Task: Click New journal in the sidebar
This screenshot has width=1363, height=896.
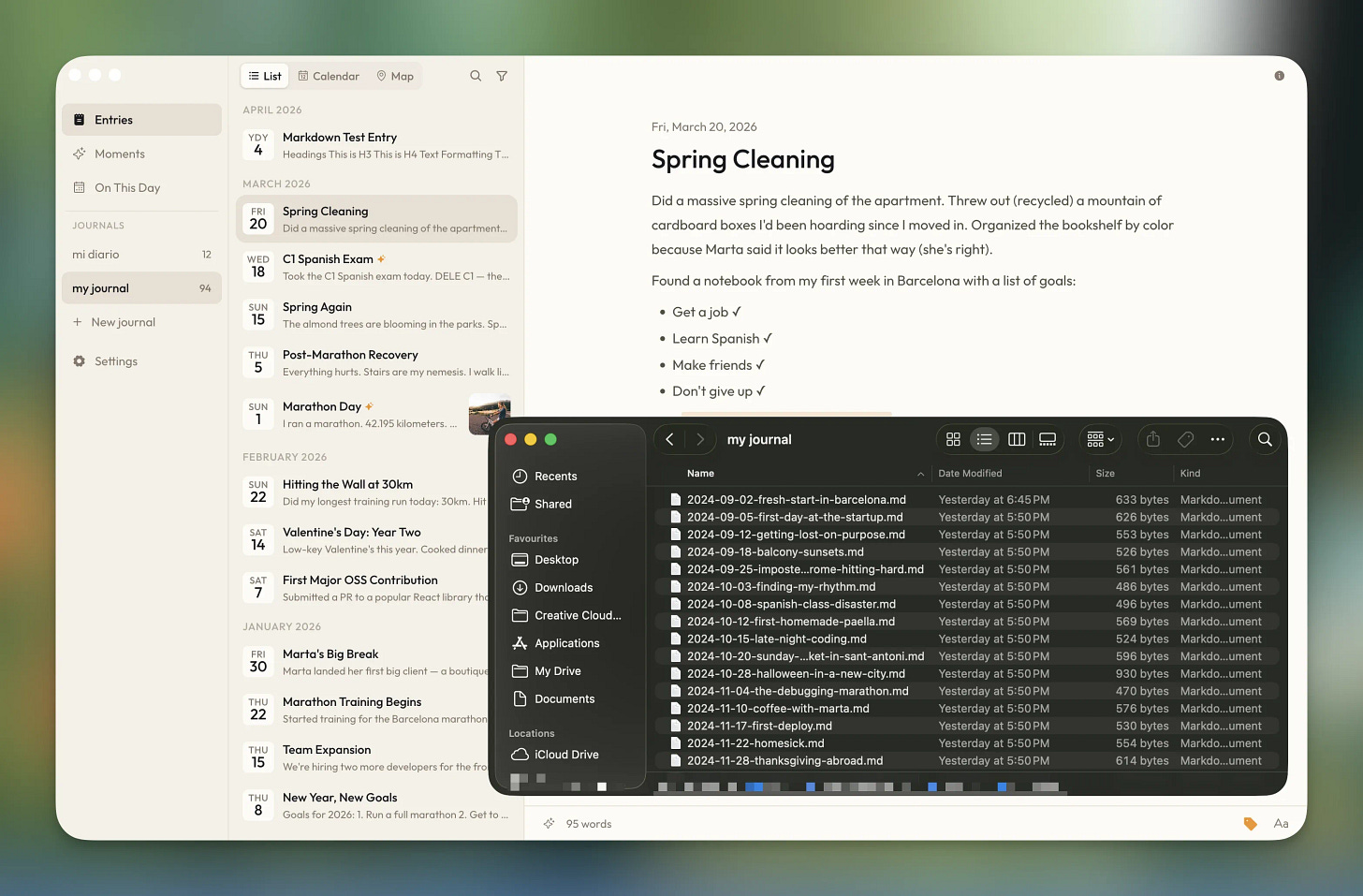Action: pyautogui.click(x=122, y=321)
